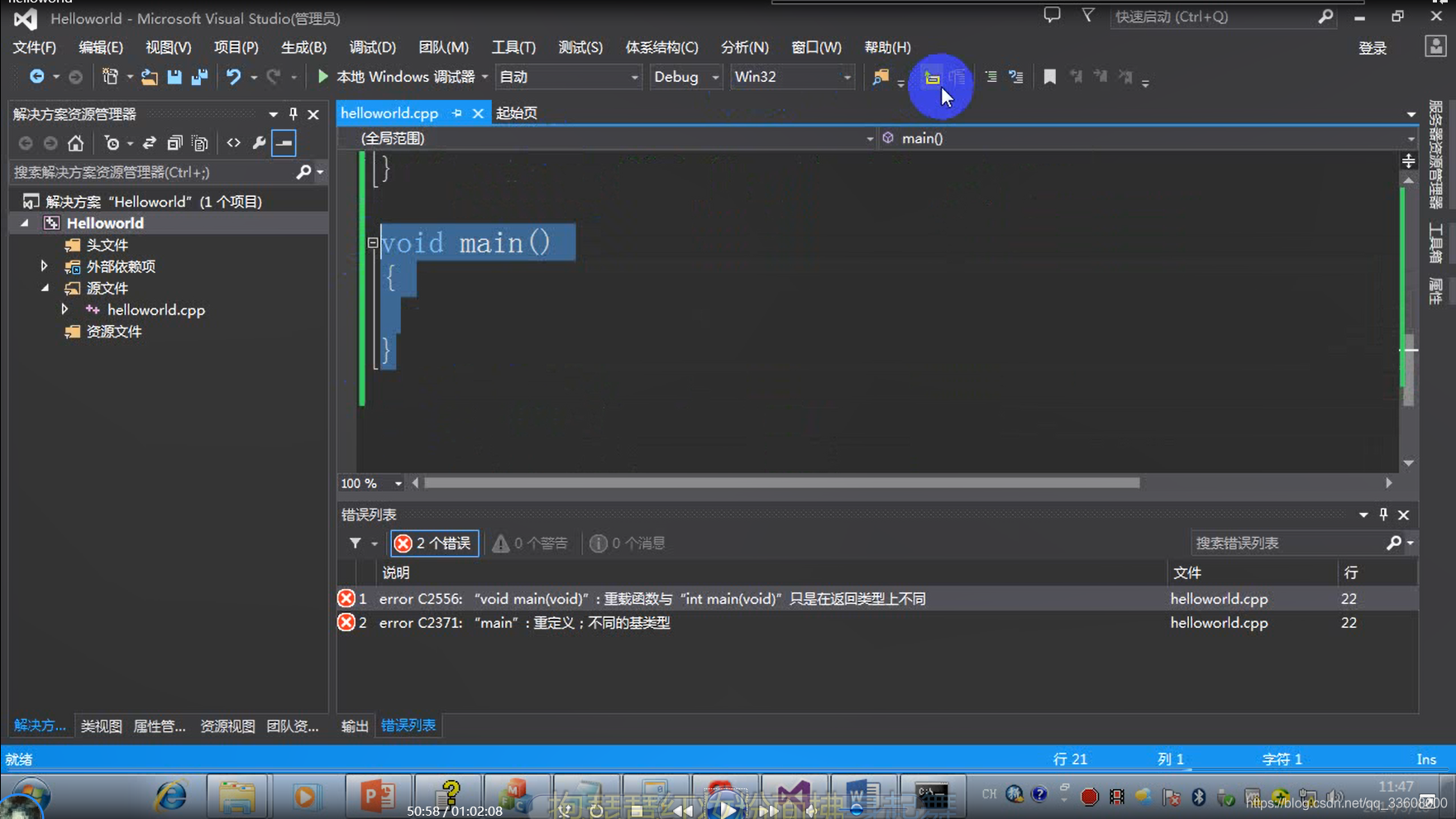Click the Find in Files toolbar icon

(x=881, y=77)
